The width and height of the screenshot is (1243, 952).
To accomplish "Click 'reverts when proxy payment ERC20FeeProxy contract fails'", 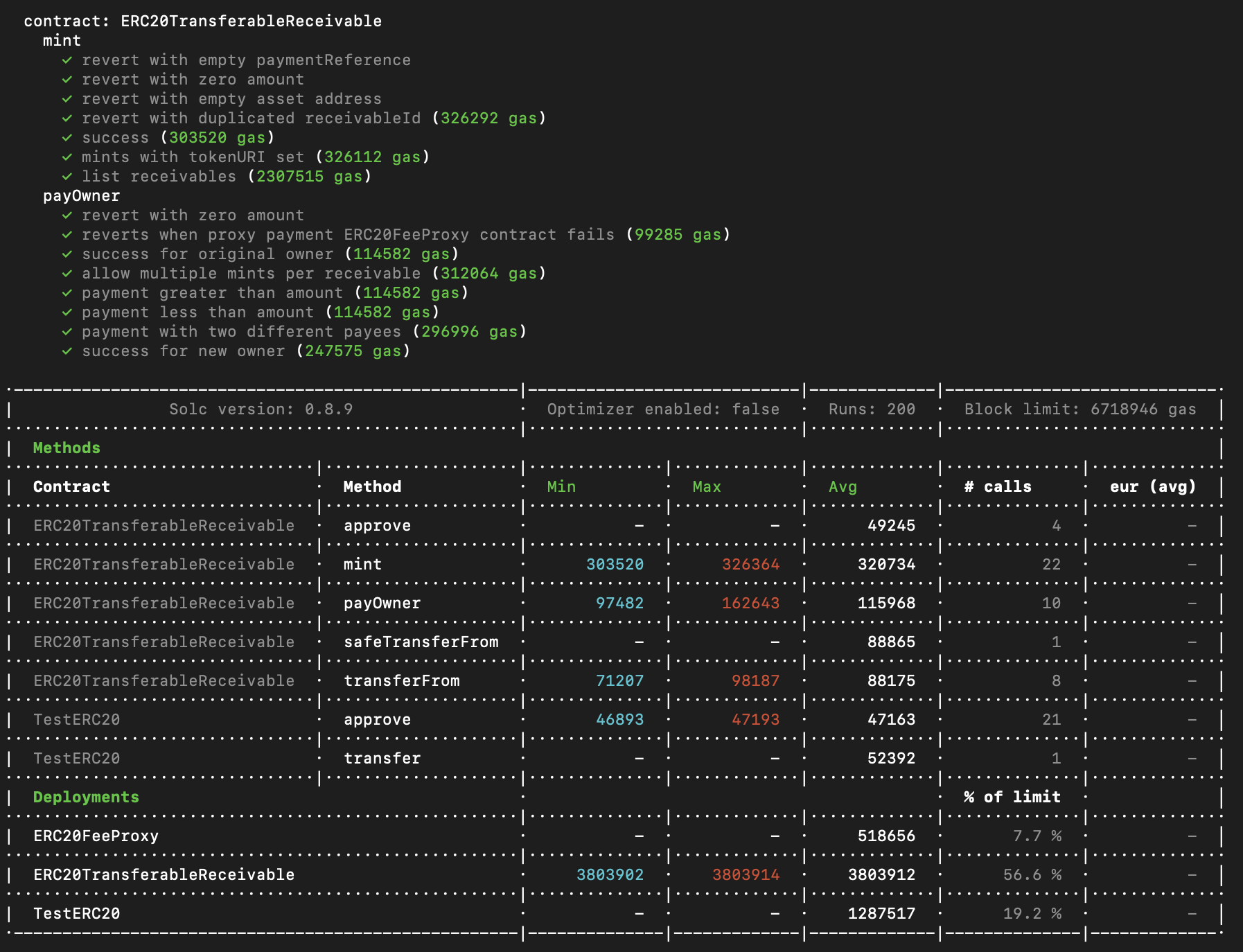I will coord(348,235).
